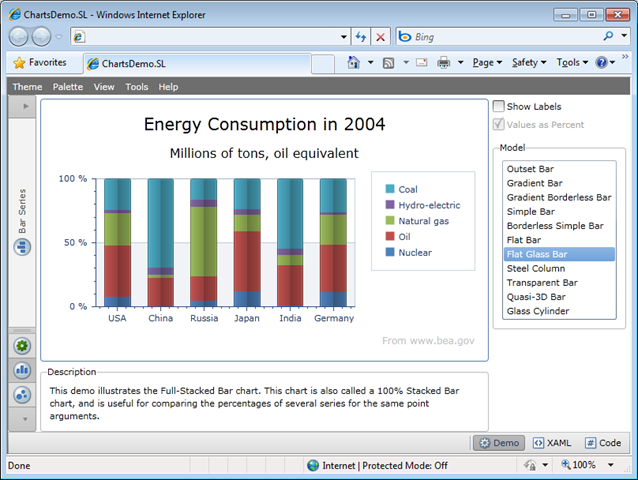Viewport: 638px width, 480px height.
Task: Click the blue Help question mark icon
Action: pyautogui.click(x=601, y=62)
